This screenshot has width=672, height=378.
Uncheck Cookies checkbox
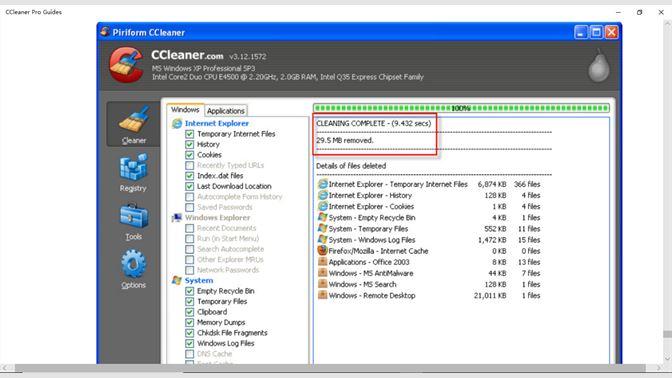[189, 155]
